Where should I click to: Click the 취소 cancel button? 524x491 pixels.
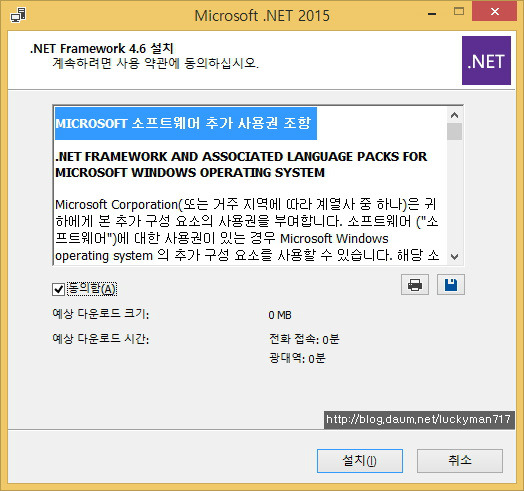pyautogui.click(x=460, y=461)
